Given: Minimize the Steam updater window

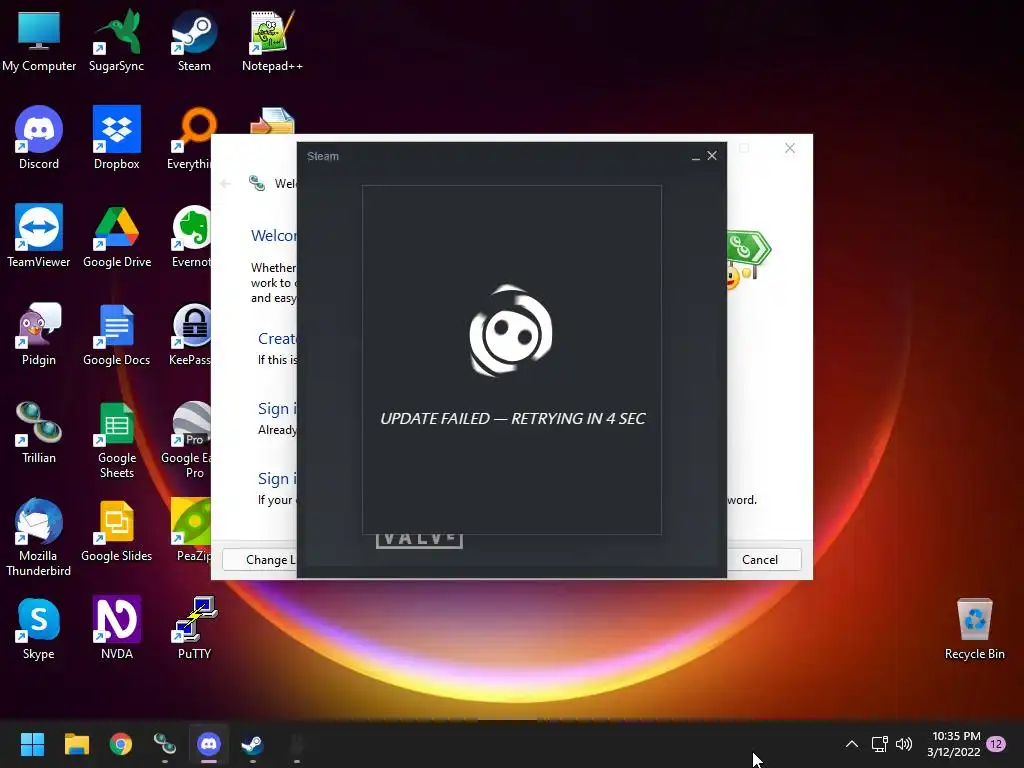Looking at the screenshot, I should tap(696, 156).
